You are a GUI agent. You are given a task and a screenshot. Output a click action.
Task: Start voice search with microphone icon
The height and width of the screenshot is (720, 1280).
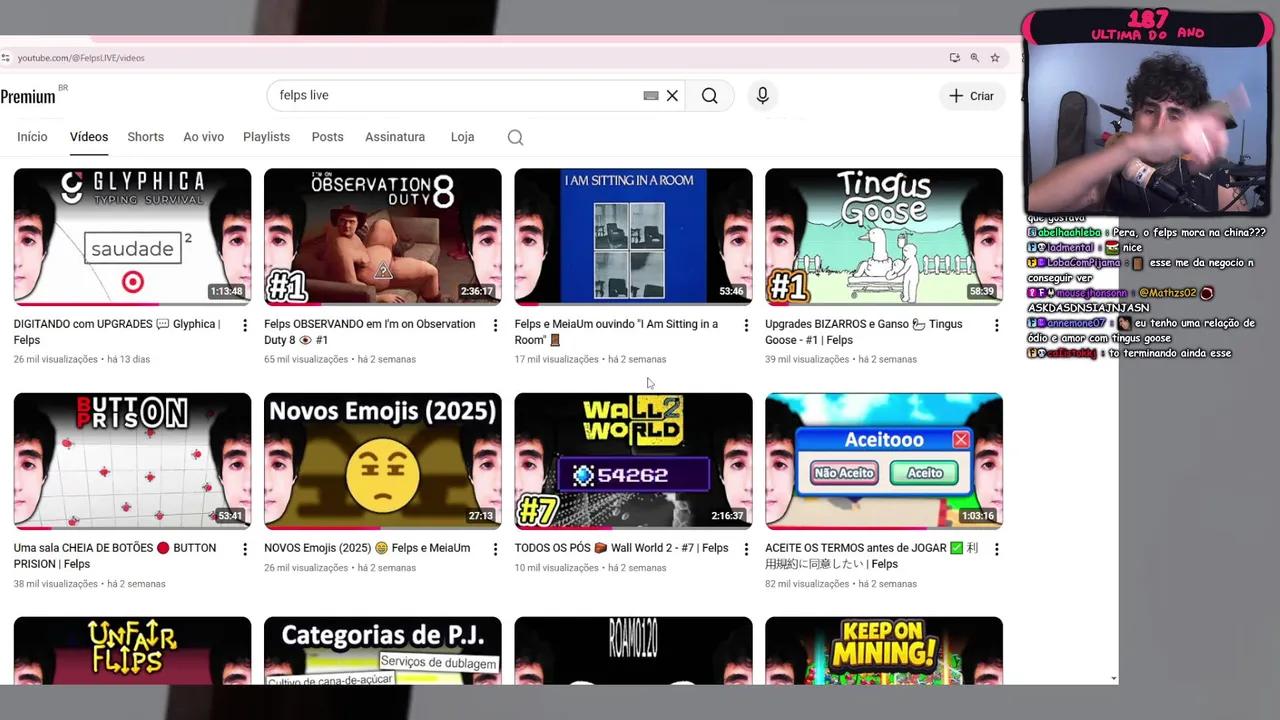[x=762, y=96]
